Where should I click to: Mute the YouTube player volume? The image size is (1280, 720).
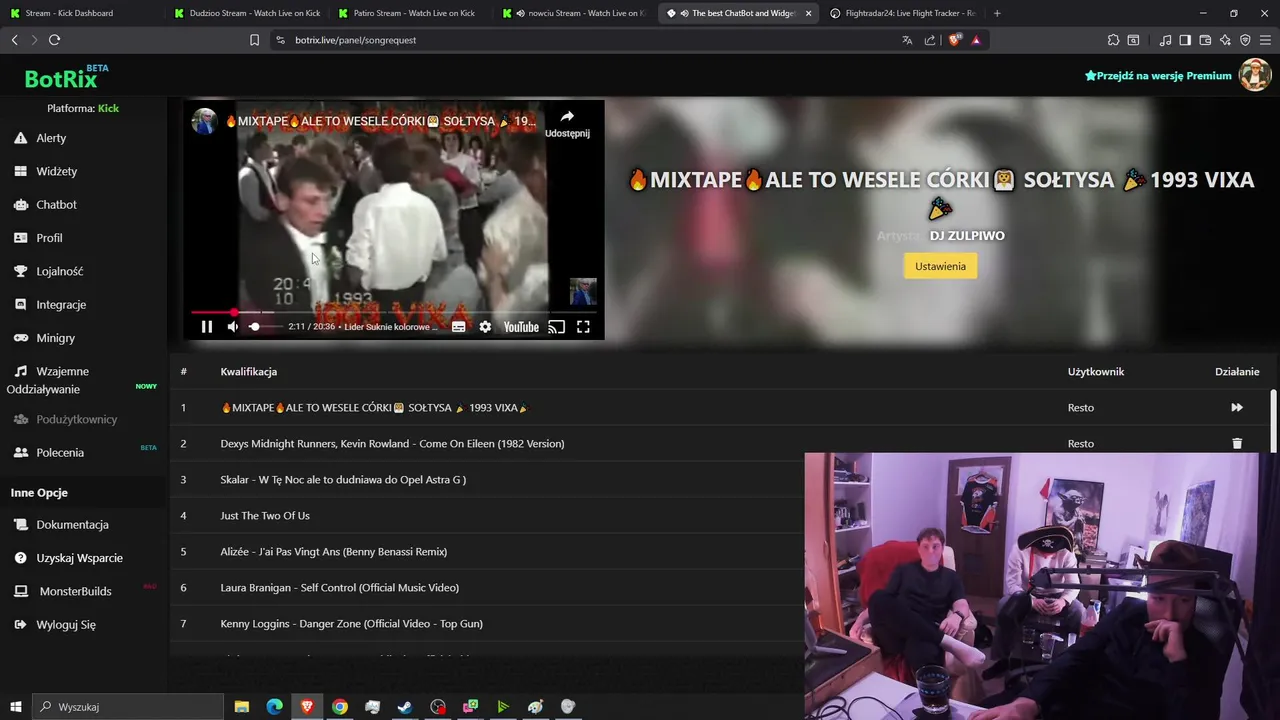[x=233, y=327]
